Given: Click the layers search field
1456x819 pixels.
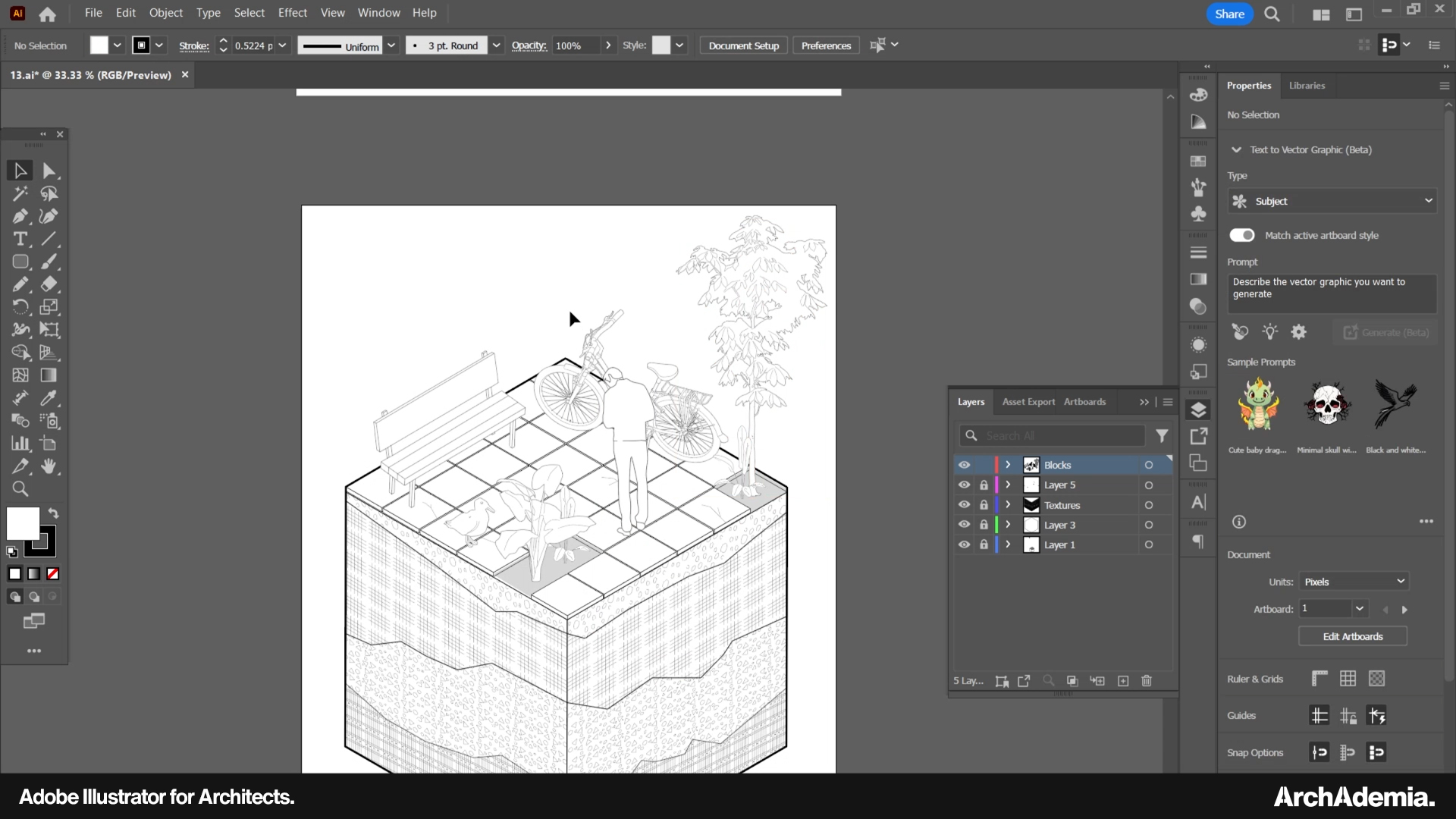Looking at the screenshot, I should 1062,435.
